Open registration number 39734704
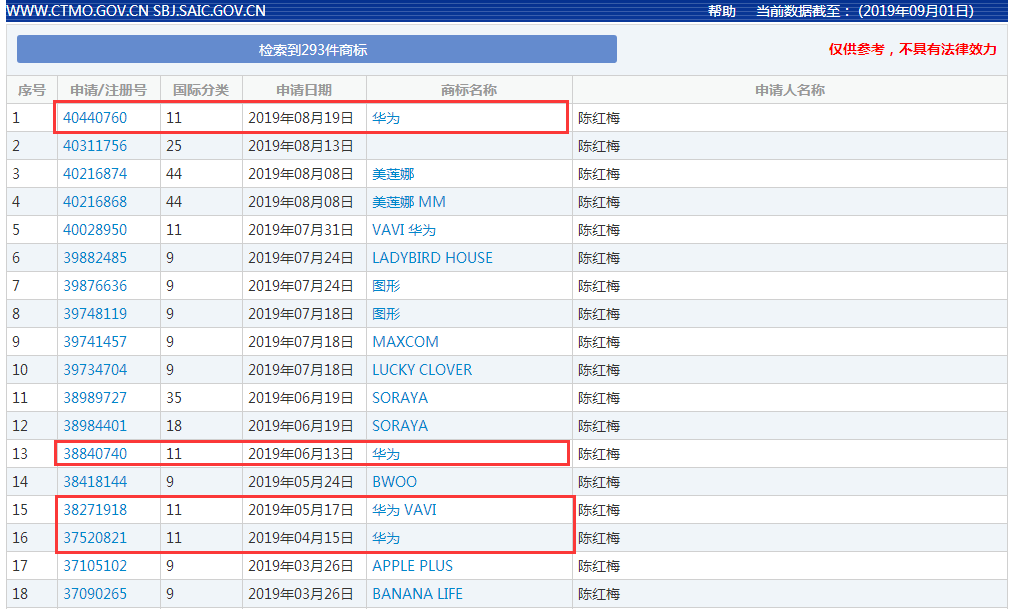Image resolution: width=1011 pixels, height=609 pixels. [x=95, y=370]
